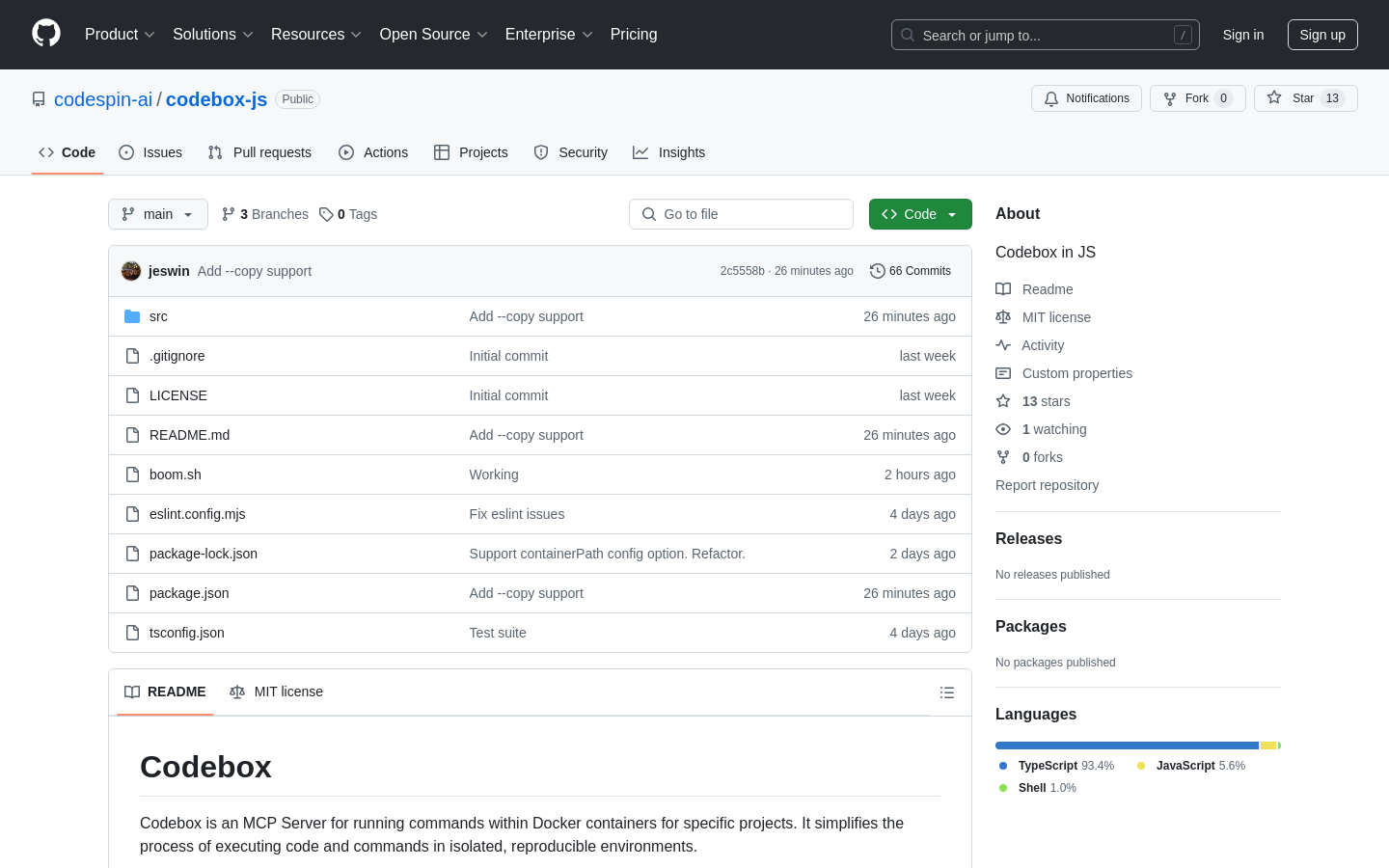Click the star icon on Star button
The height and width of the screenshot is (868, 1389).
point(1274,97)
